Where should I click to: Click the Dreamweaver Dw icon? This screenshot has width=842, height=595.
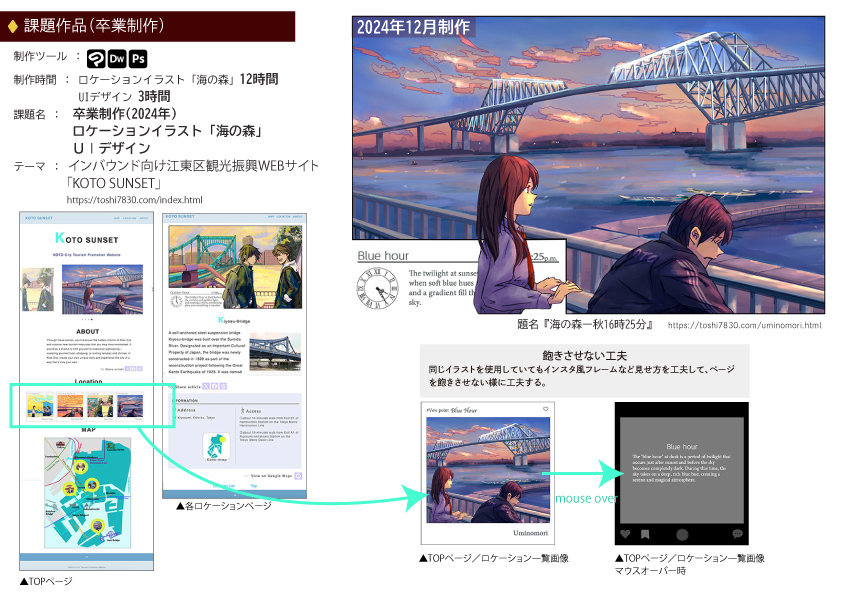(117, 57)
